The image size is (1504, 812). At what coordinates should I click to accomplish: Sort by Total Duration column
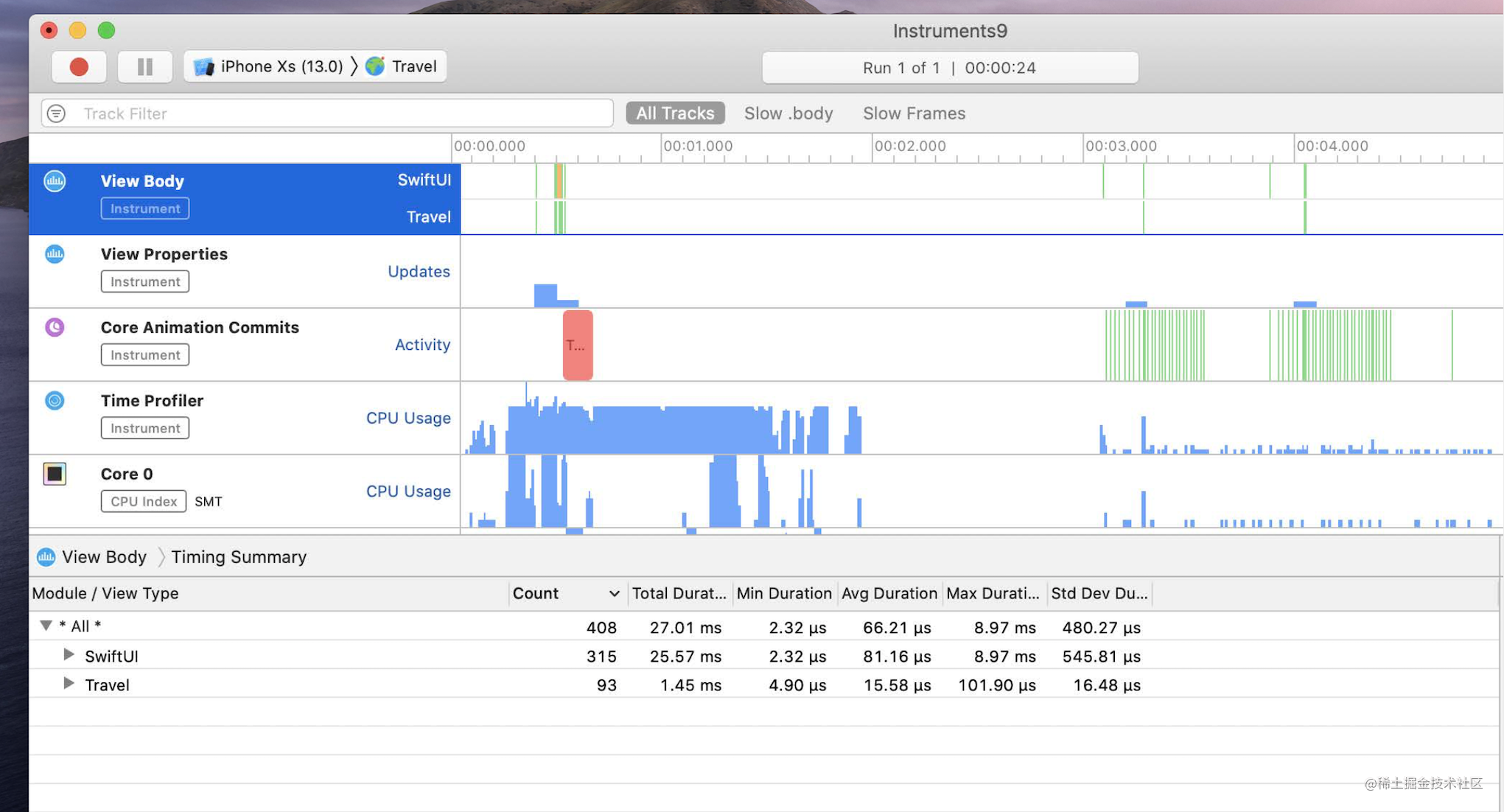pyautogui.click(x=679, y=593)
